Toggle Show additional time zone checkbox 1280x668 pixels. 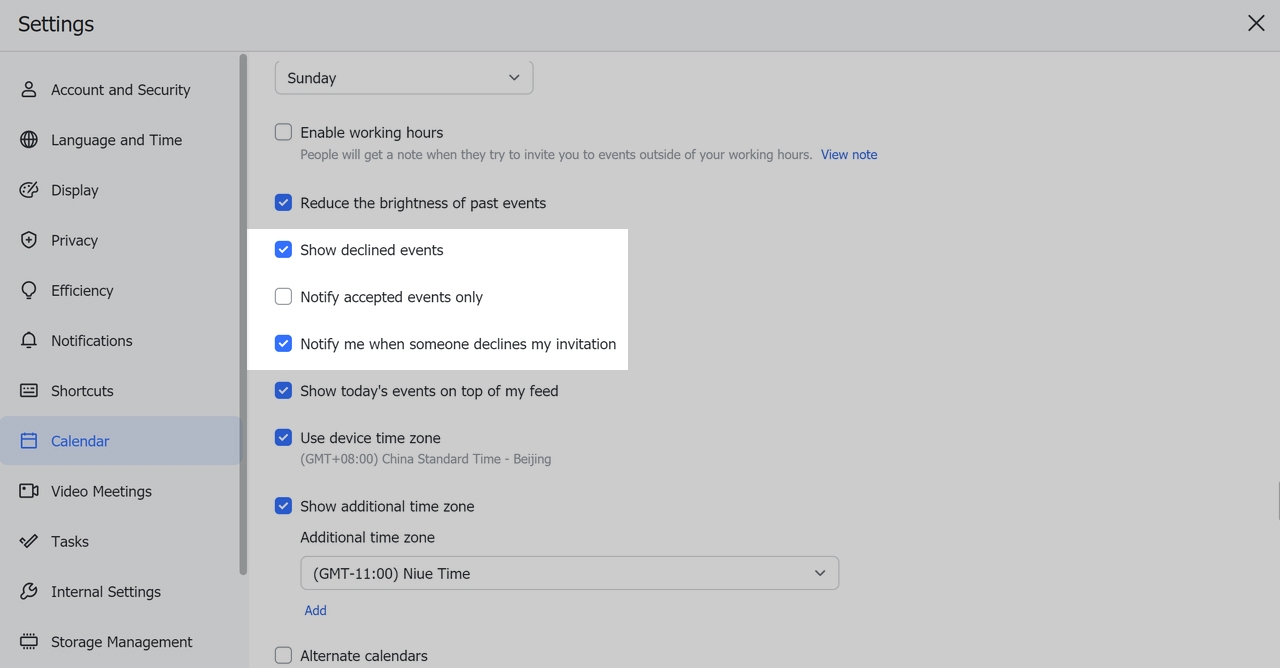pos(284,506)
